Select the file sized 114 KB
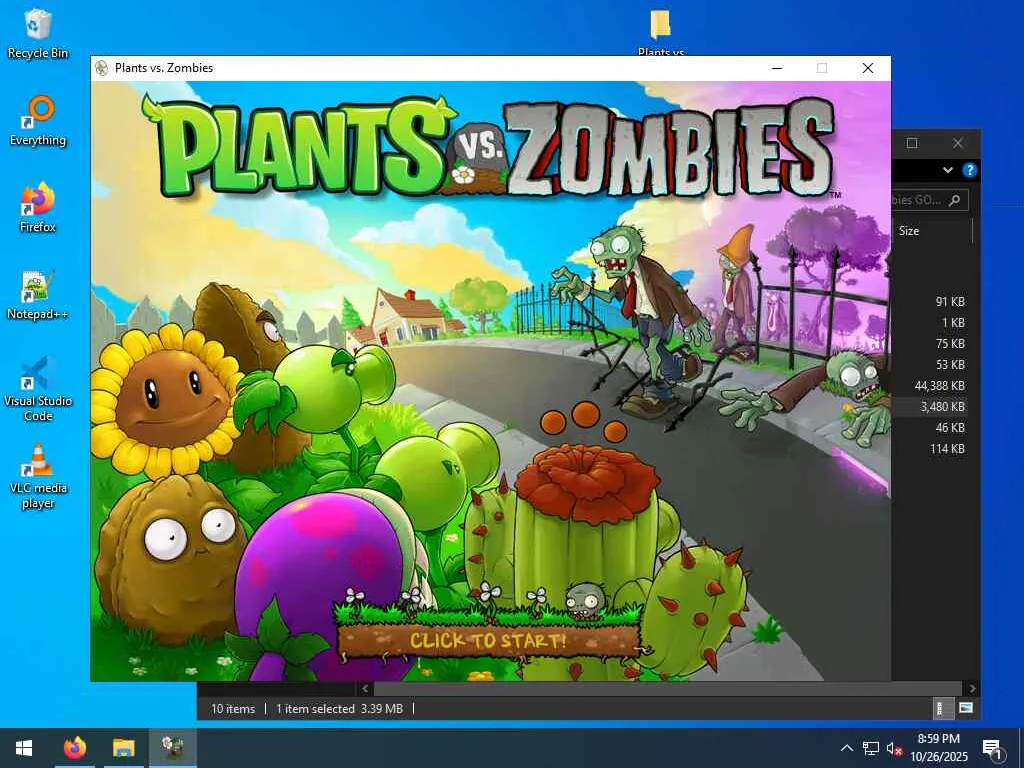Viewport: 1024px width, 768px height. pos(929,449)
